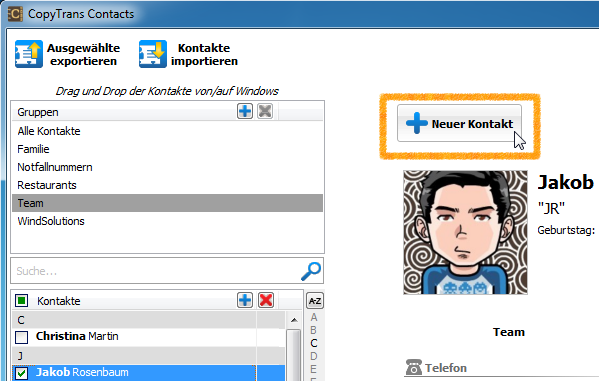
Task: Click the import contacts icon
Action: coord(153,54)
